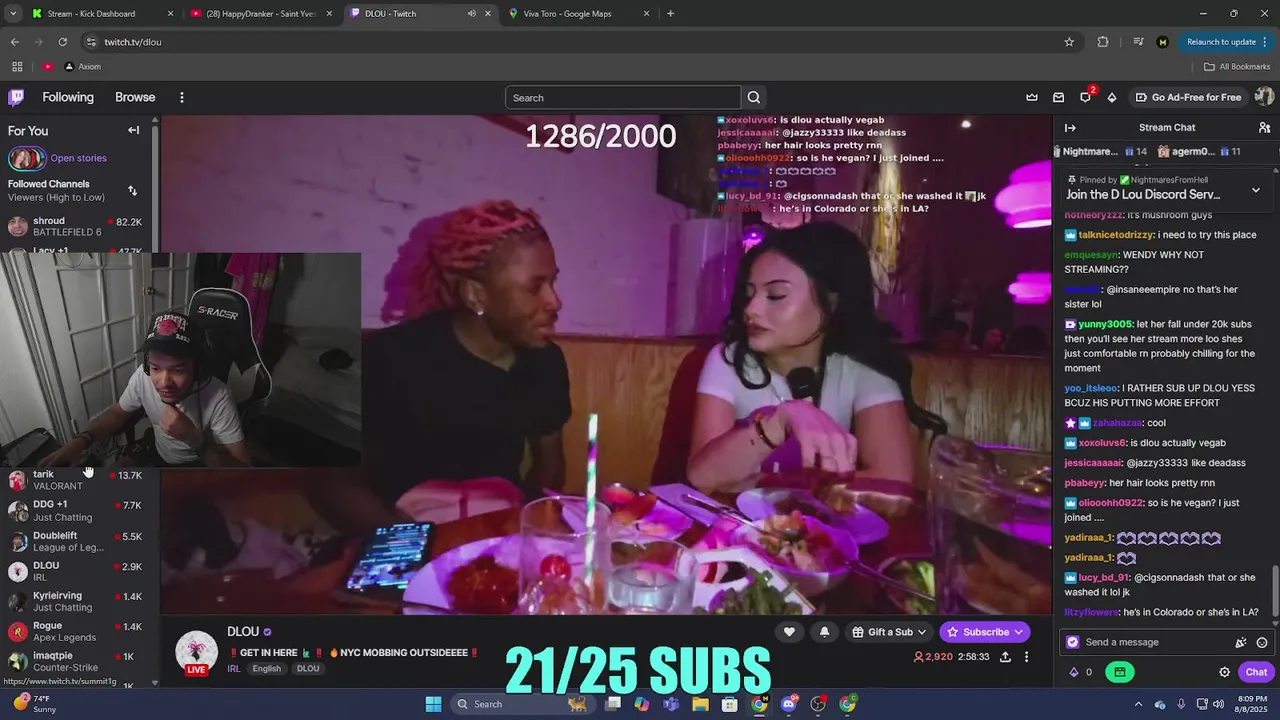Open Discord from the taskbar

pos(789,704)
